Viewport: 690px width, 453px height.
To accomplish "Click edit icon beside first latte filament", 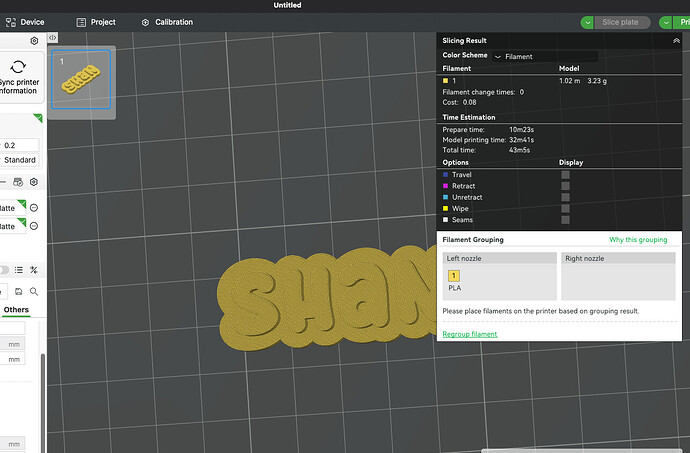I will tap(34, 208).
